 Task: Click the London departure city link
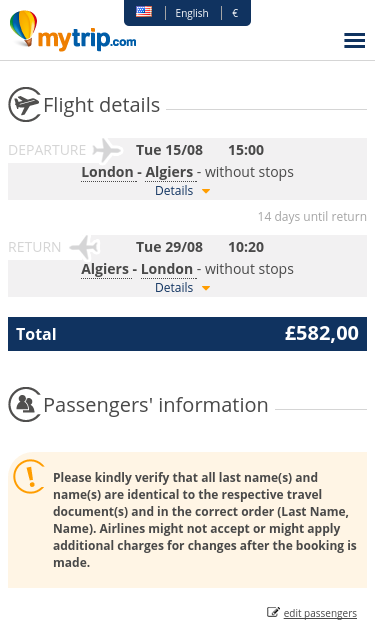(x=107, y=172)
